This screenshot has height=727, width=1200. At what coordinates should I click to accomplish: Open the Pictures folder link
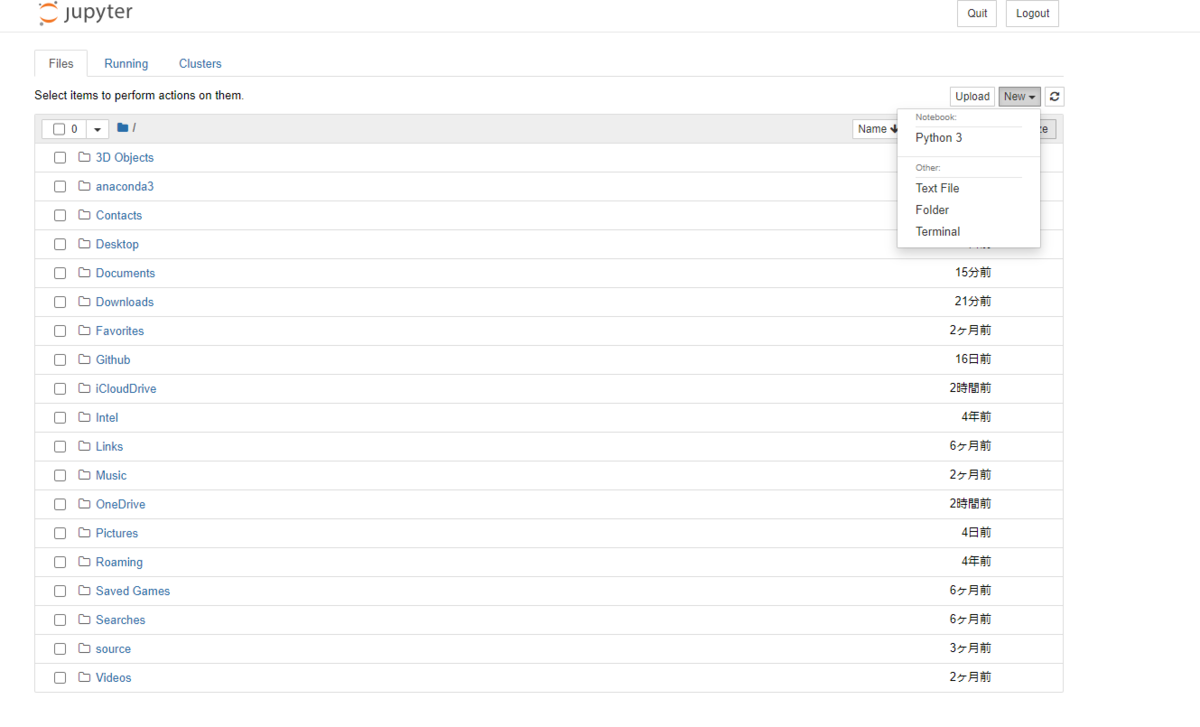point(117,533)
